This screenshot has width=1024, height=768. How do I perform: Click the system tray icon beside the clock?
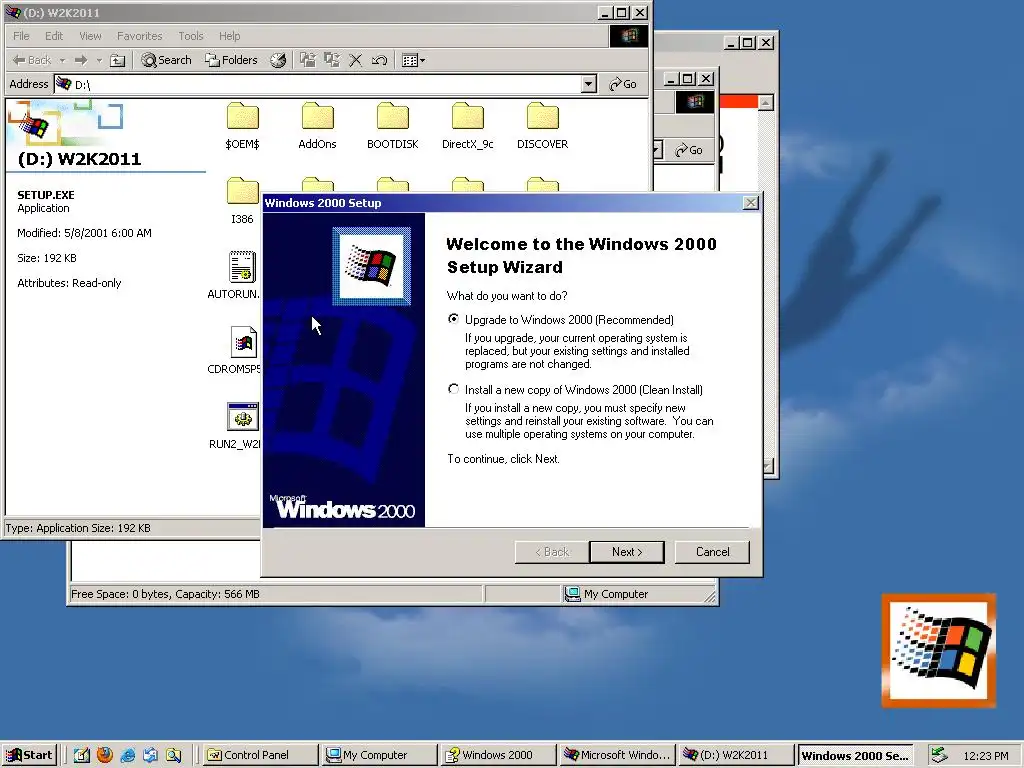click(938, 755)
